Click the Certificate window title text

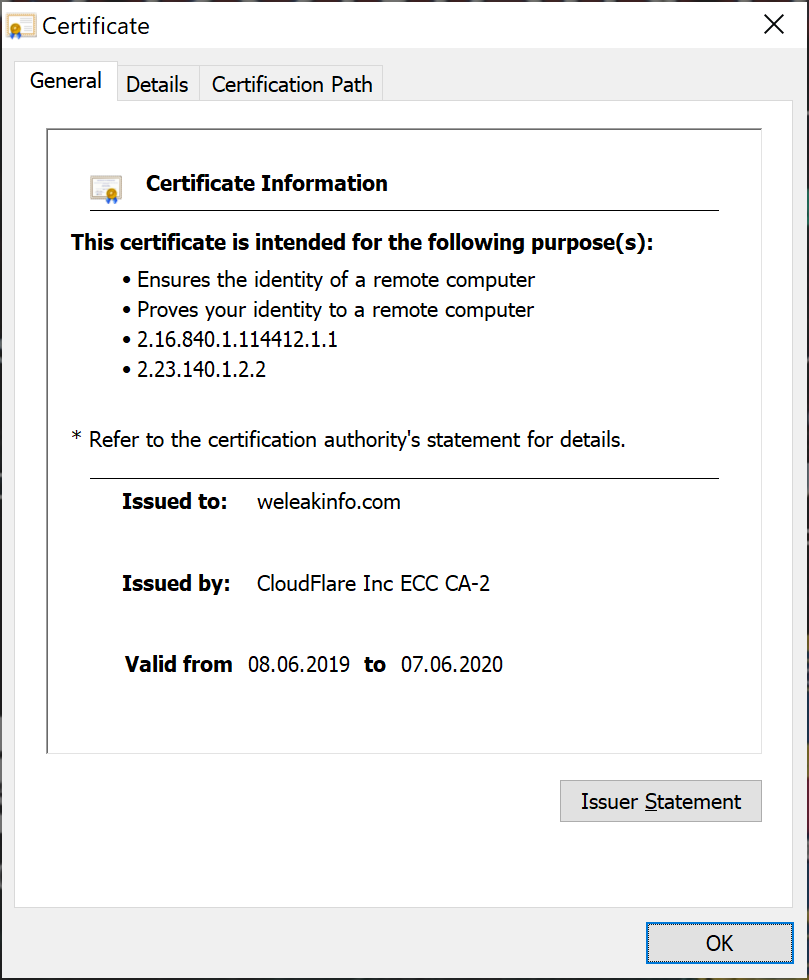pos(96,26)
